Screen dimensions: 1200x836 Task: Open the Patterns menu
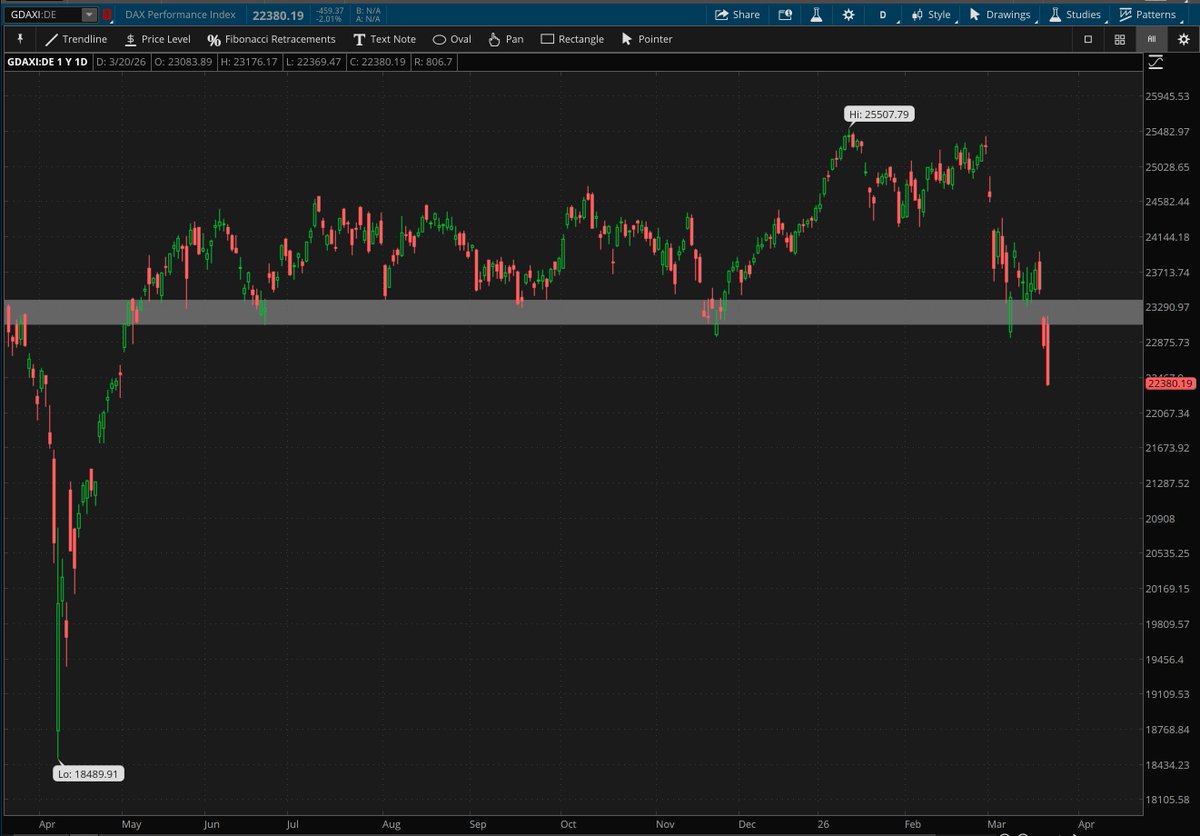tap(1147, 15)
